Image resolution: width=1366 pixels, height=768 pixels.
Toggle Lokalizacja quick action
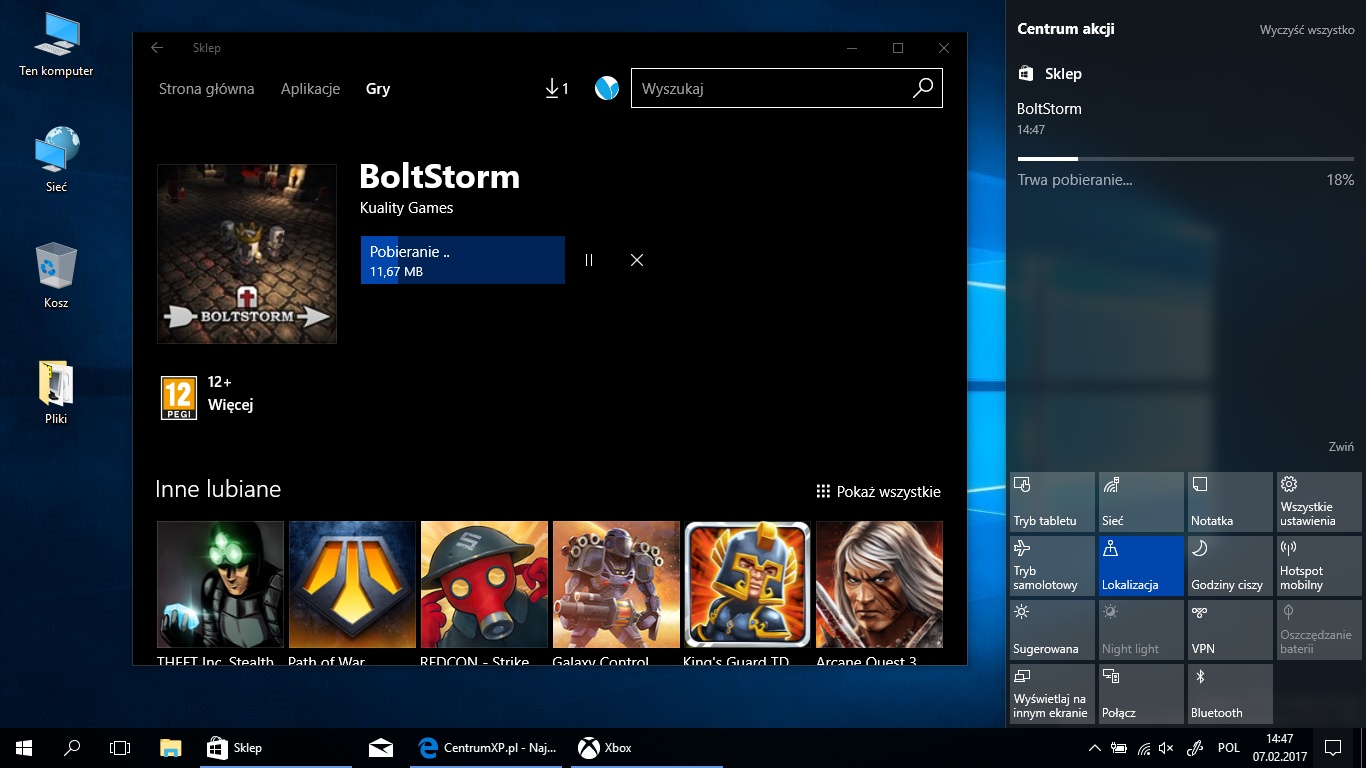click(1141, 566)
